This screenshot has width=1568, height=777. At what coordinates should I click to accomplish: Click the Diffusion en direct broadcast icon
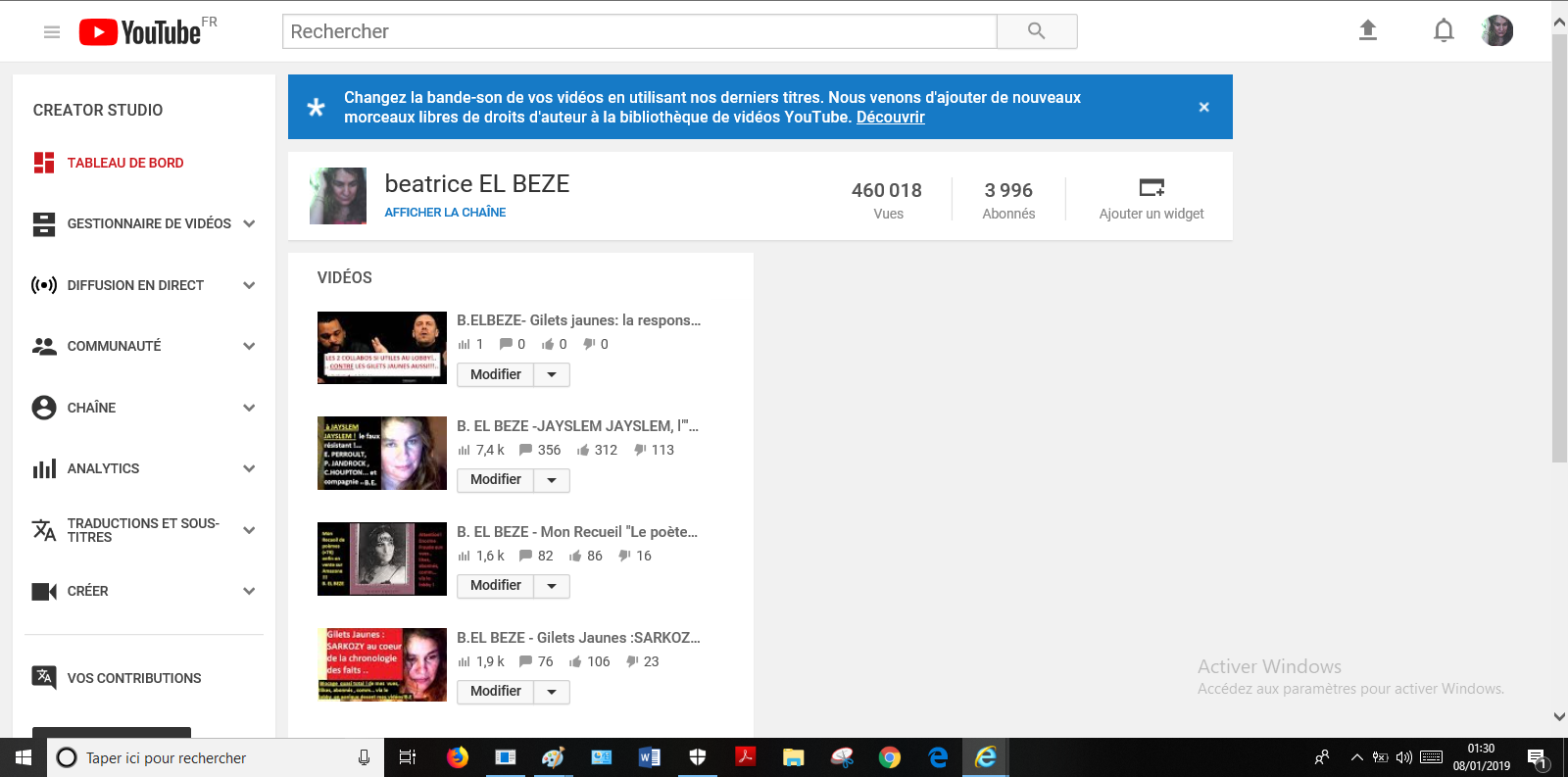pyautogui.click(x=44, y=285)
